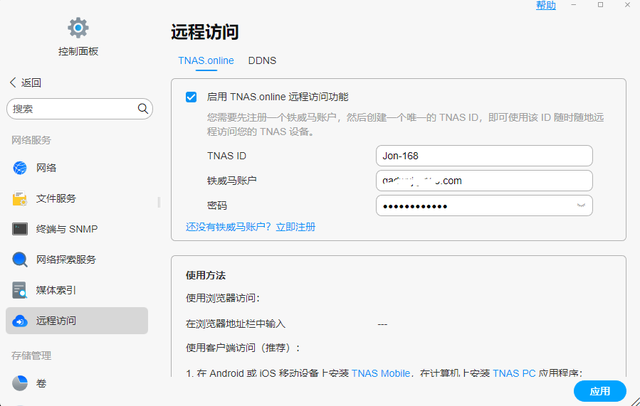Click the back chevron arrow icon
The width and height of the screenshot is (640, 406).
(x=13, y=82)
